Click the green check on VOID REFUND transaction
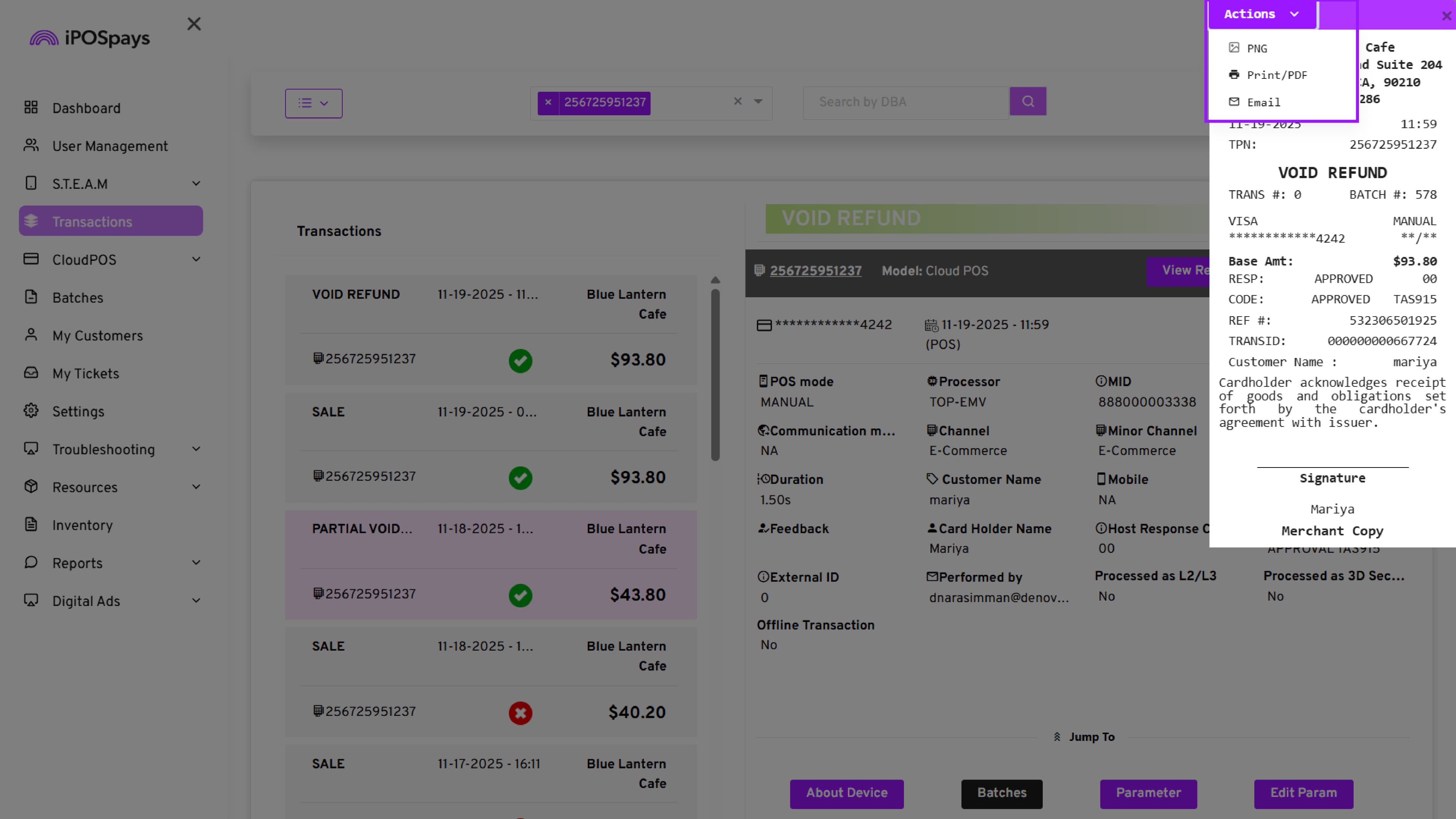This screenshot has height=819, width=1456. (x=520, y=360)
